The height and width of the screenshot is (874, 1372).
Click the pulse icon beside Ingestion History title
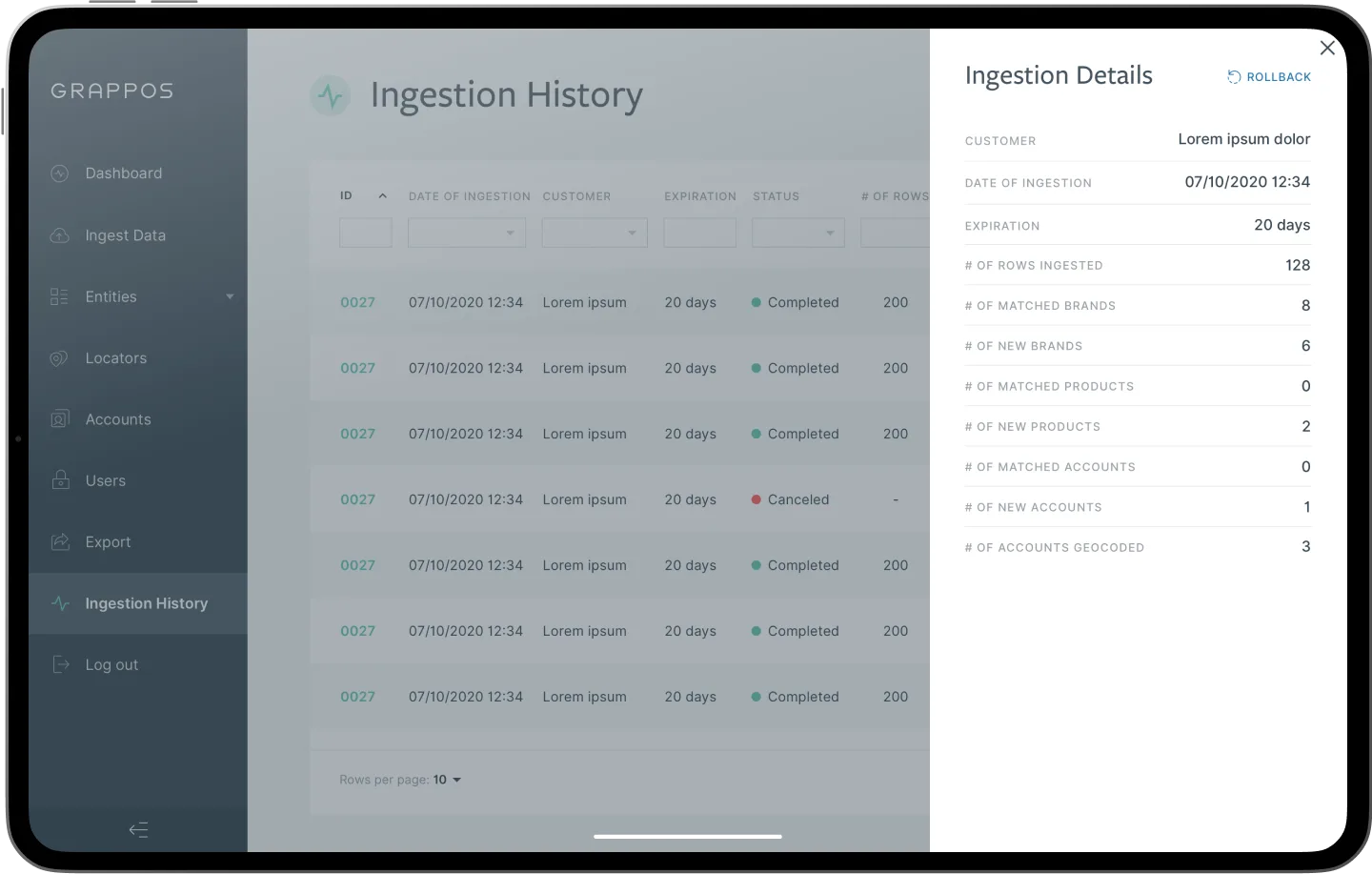pos(331,95)
